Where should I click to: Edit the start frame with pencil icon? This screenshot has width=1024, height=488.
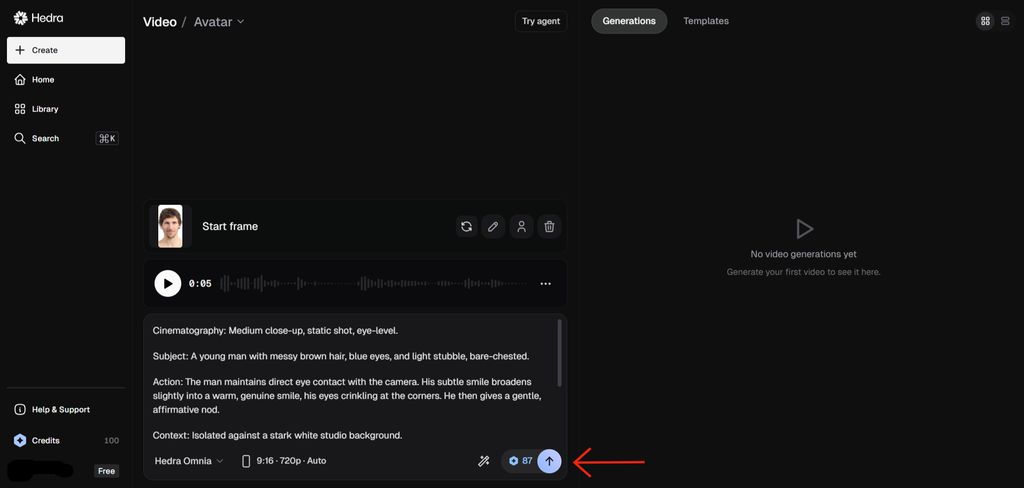tap(493, 227)
